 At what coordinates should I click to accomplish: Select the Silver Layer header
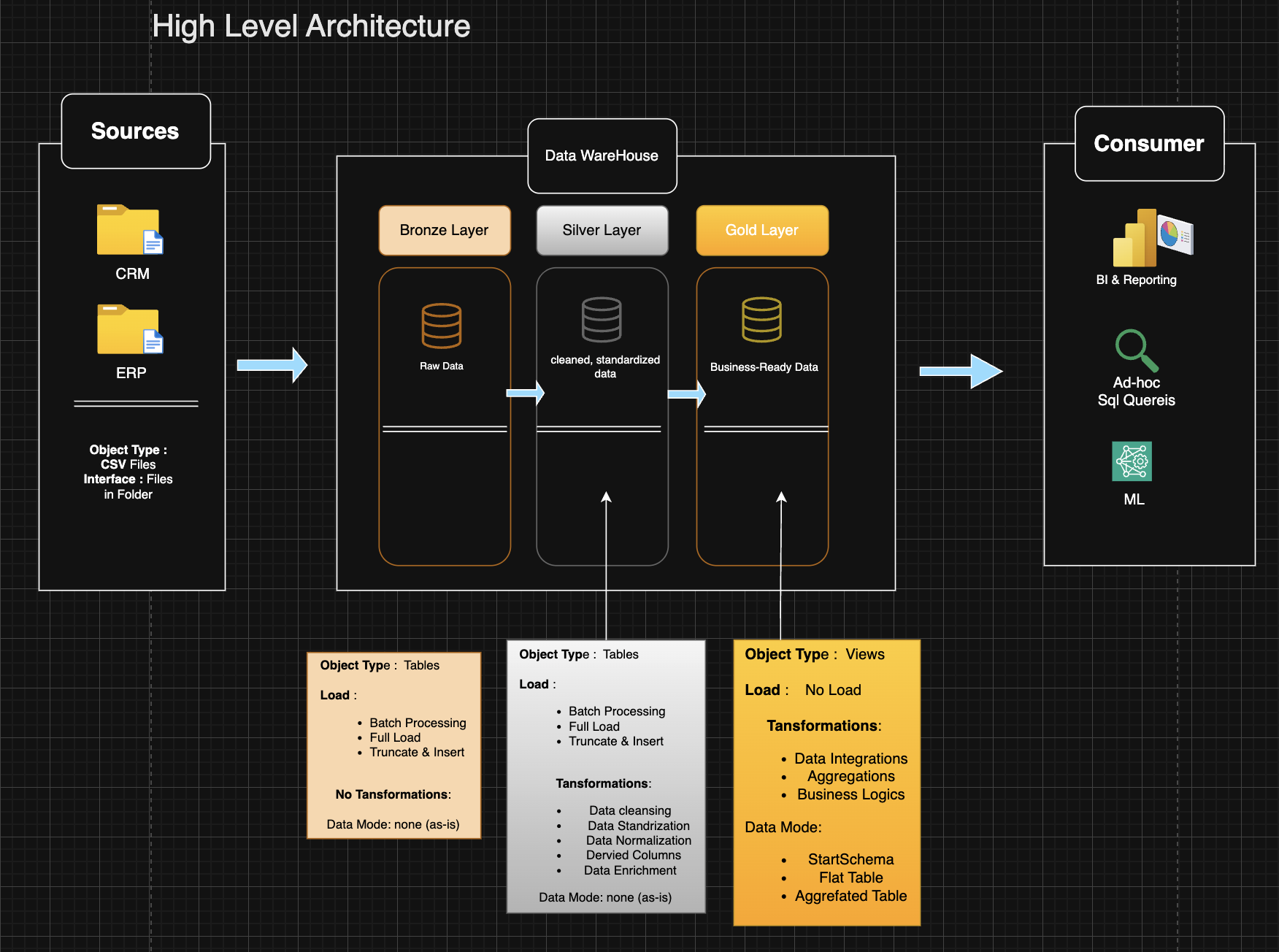point(602,230)
